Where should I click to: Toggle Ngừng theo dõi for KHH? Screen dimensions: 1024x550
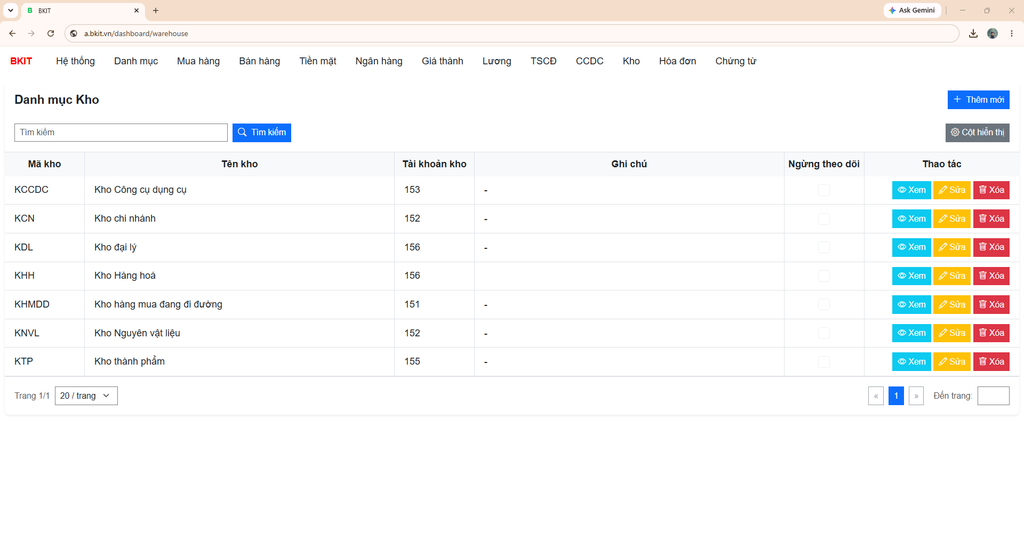click(x=824, y=276)
